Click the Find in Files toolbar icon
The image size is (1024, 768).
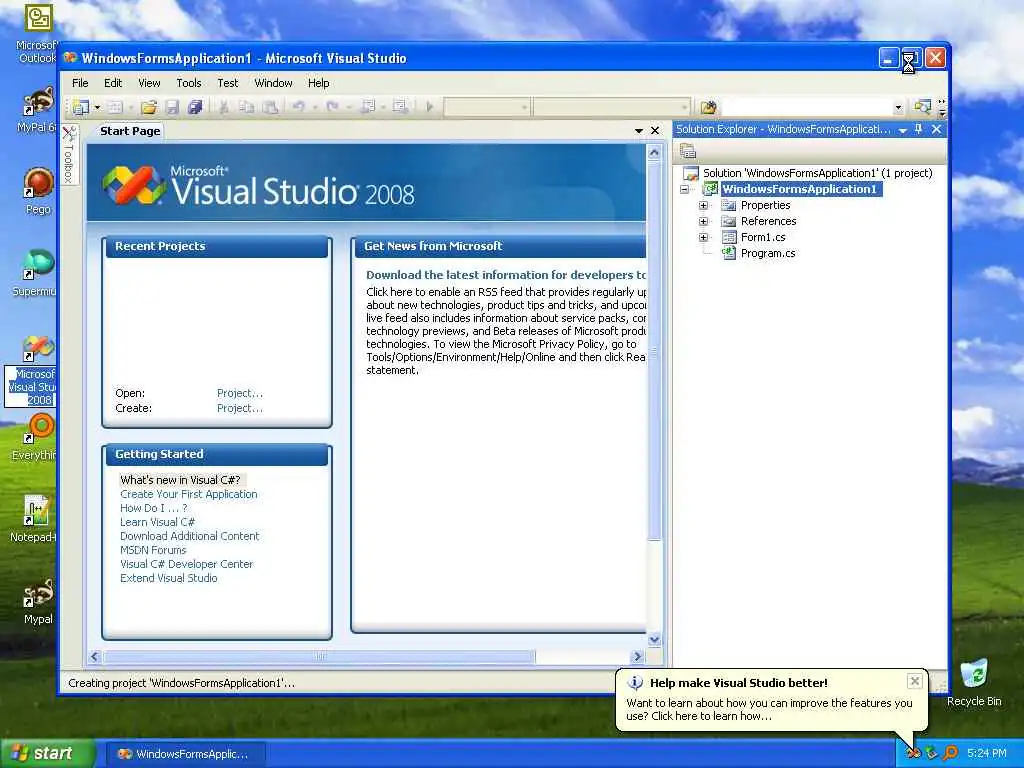709,107
